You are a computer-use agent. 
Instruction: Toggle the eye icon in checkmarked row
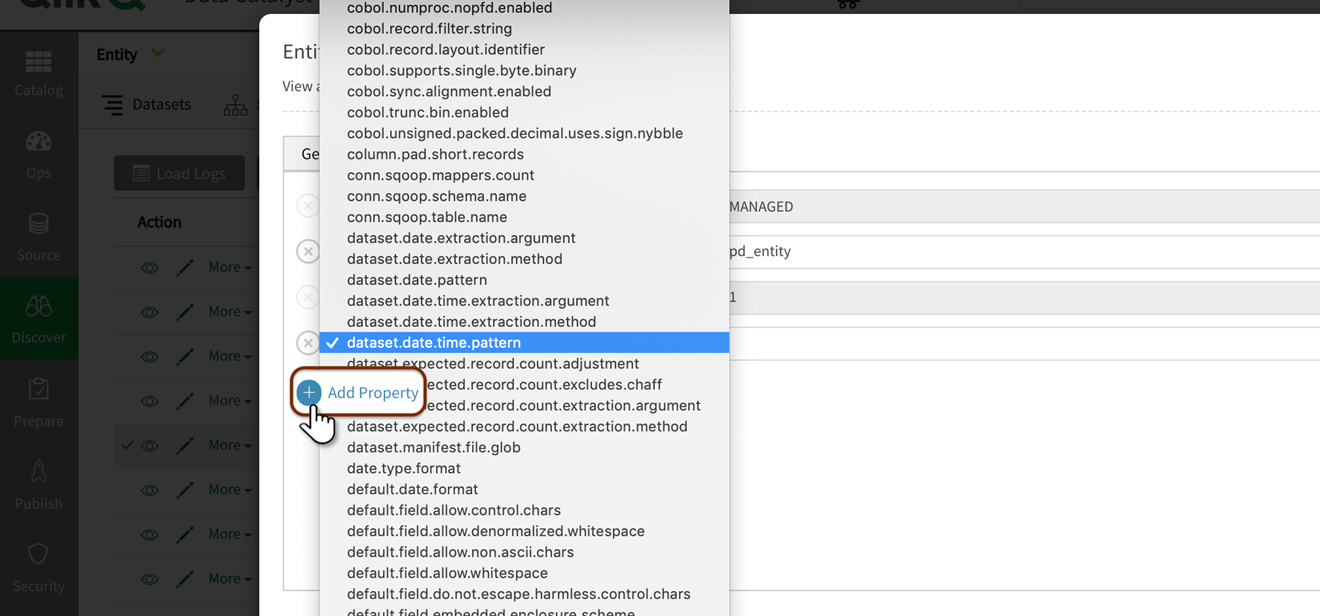[x=150, y=446]
